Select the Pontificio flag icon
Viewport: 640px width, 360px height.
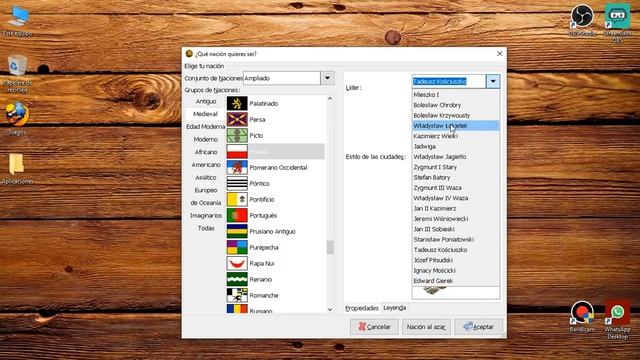coord(237,199)
